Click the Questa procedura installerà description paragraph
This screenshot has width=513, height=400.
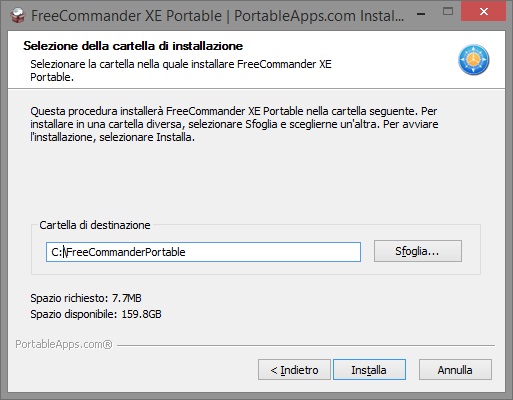point(234,124)
